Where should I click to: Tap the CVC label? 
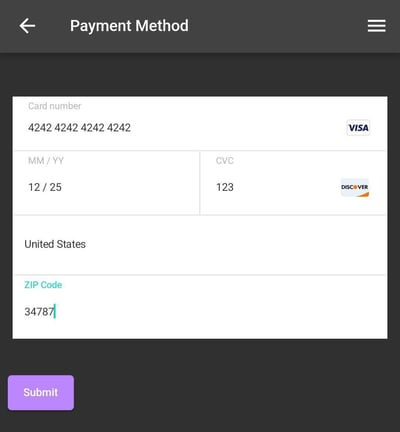pos(225,161)
